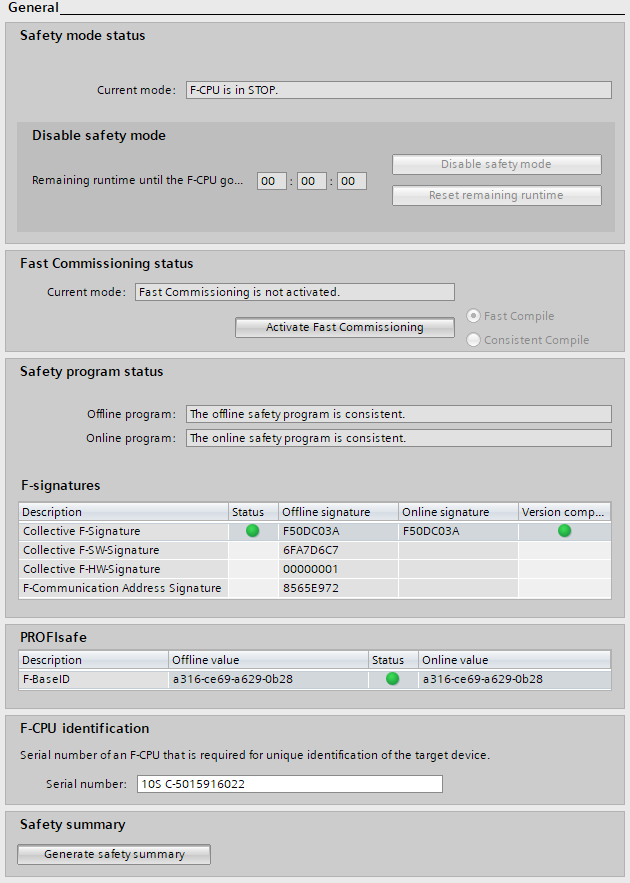Select the Collective F-SW-Signature row
The width and height of the screenshot is (630, 883).
(x=315, y=550)
